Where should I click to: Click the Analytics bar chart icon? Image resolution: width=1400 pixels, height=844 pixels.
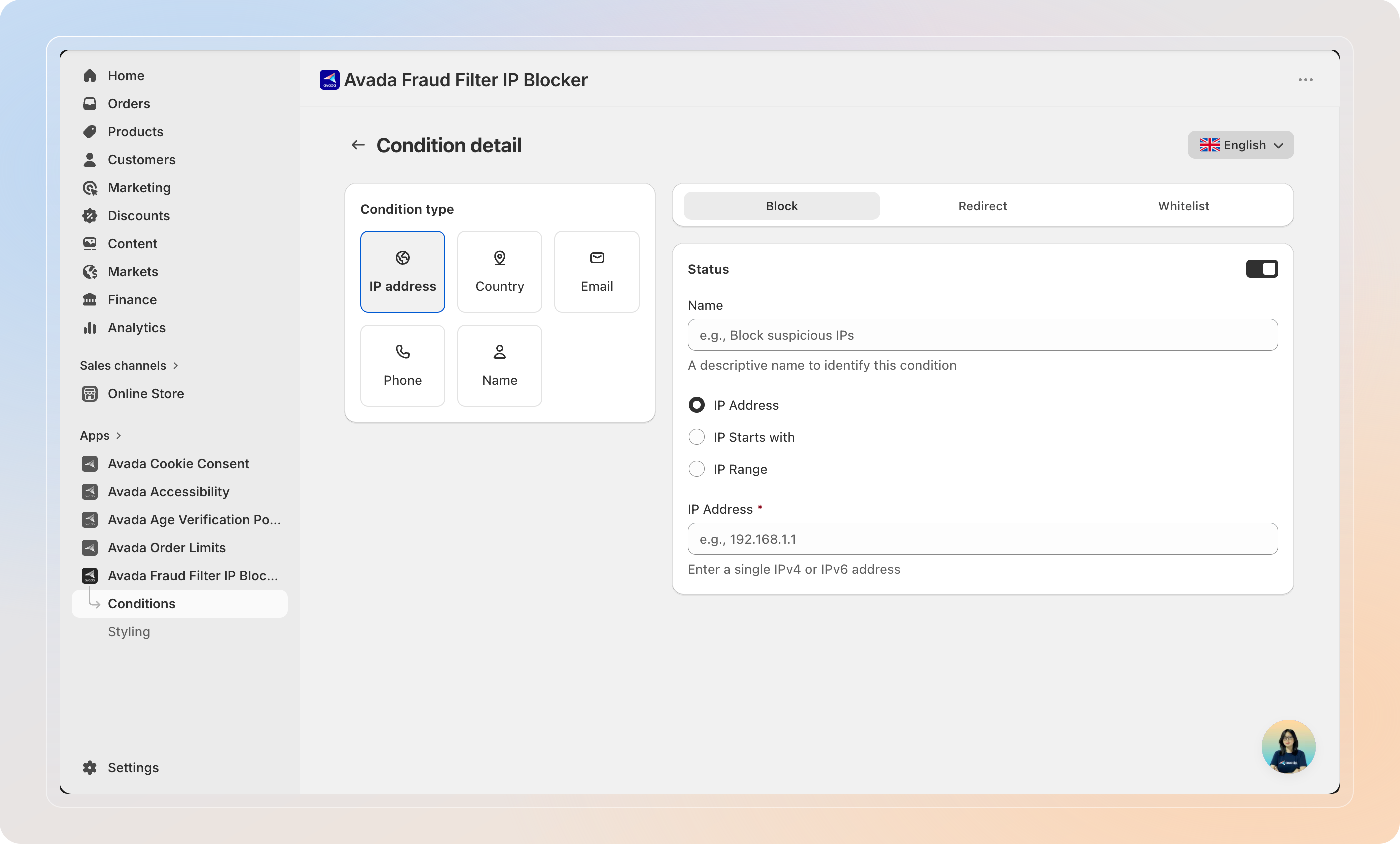90,328
